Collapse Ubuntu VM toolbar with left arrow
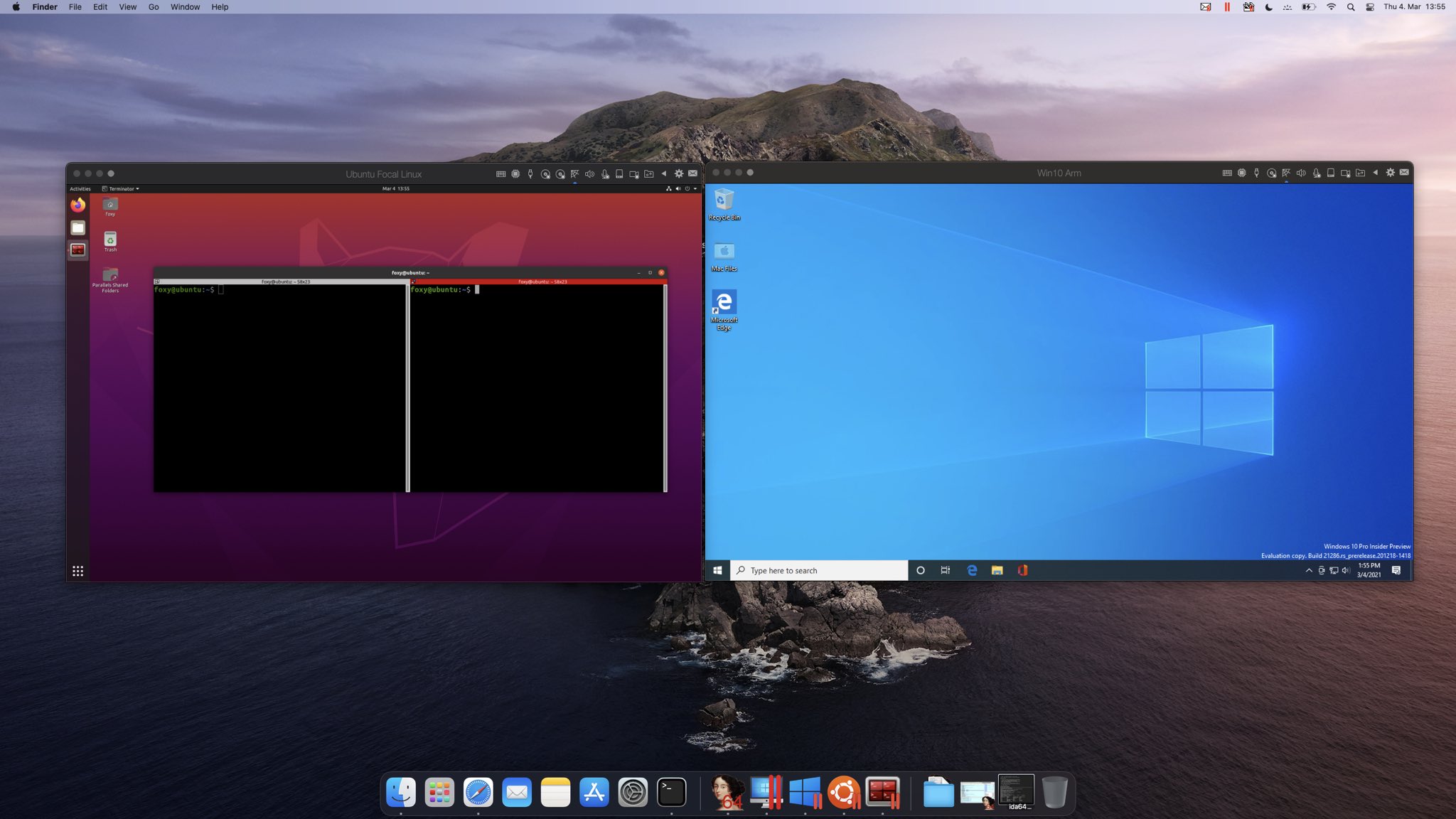 click(x=664, y=173)
